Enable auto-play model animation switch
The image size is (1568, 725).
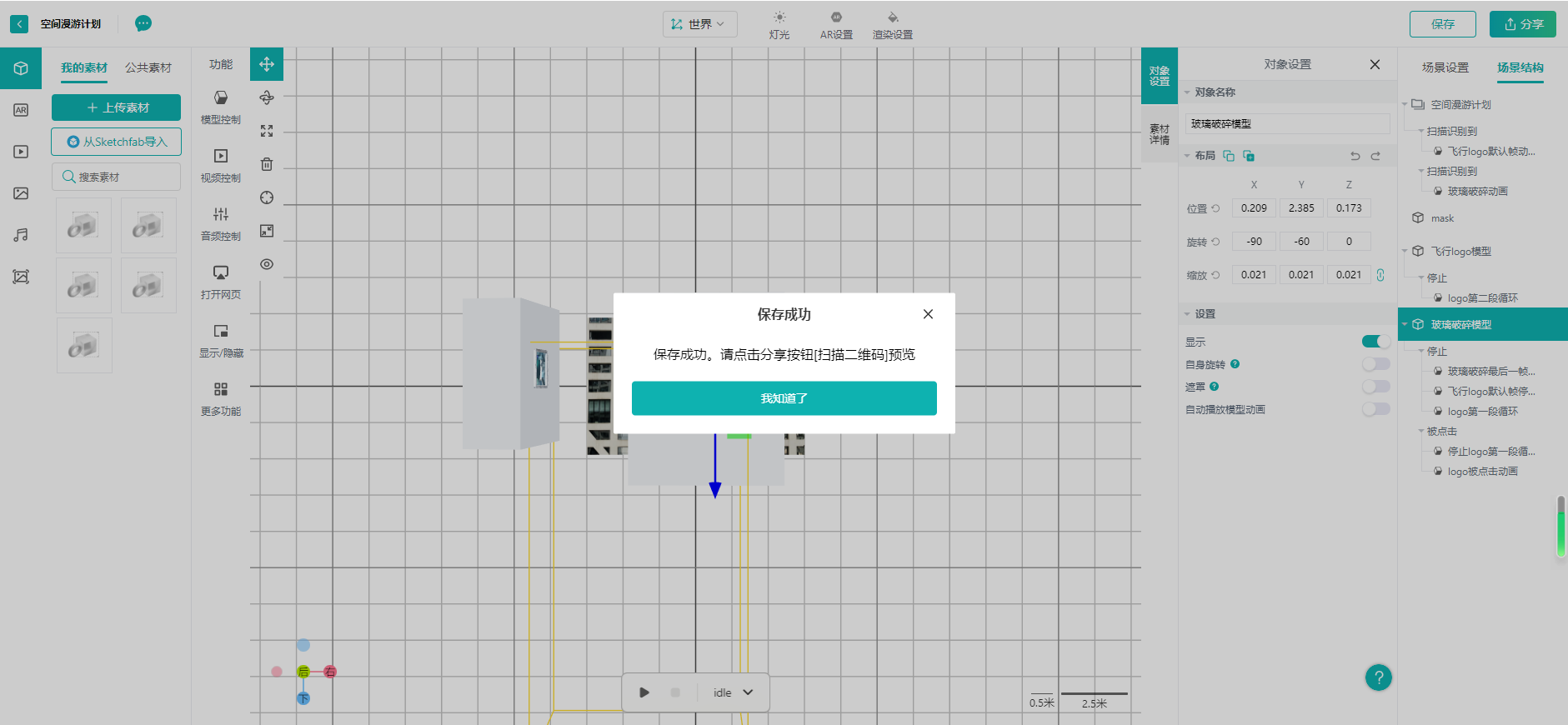(x=1375, y=409)
